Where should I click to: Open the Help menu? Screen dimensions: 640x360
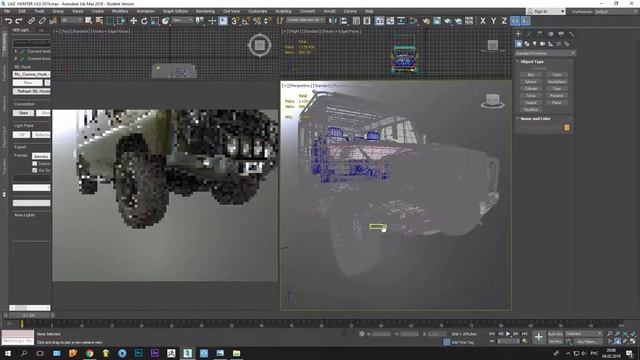(369, 11)
